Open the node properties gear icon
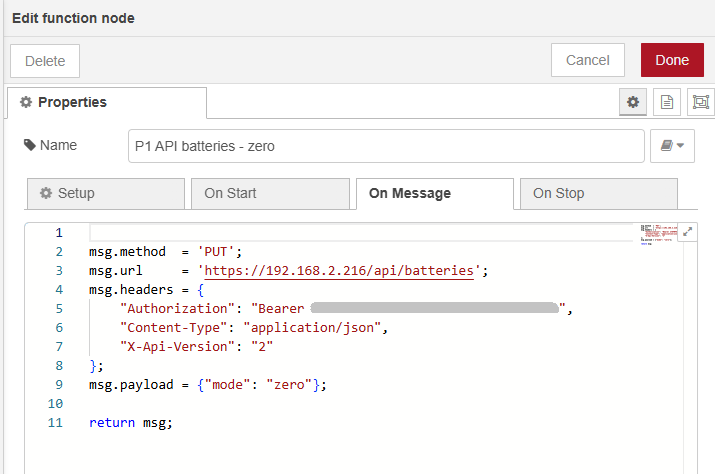 point(632,102)
